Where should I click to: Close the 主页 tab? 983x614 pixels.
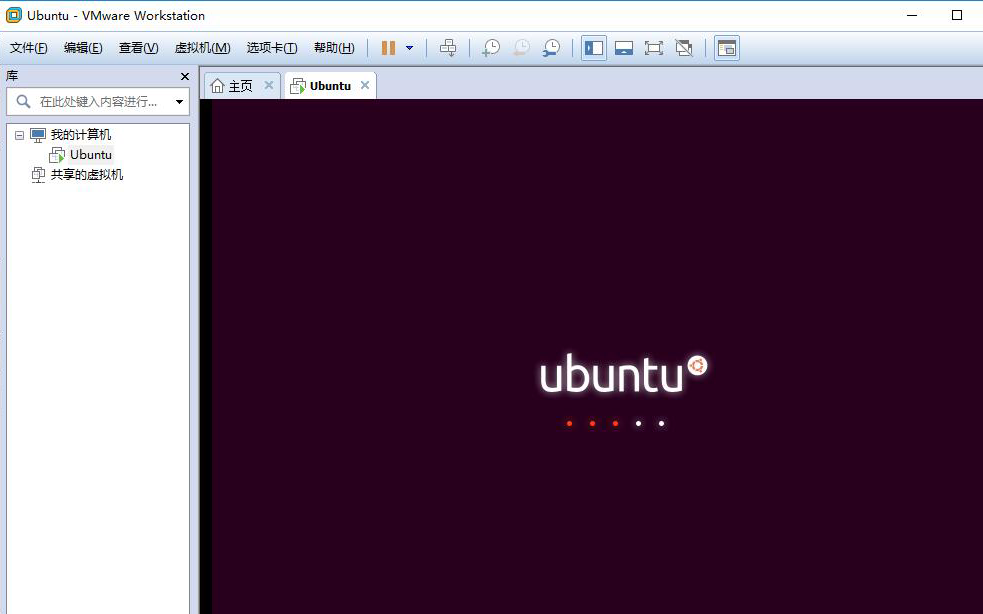click(269, 85)
